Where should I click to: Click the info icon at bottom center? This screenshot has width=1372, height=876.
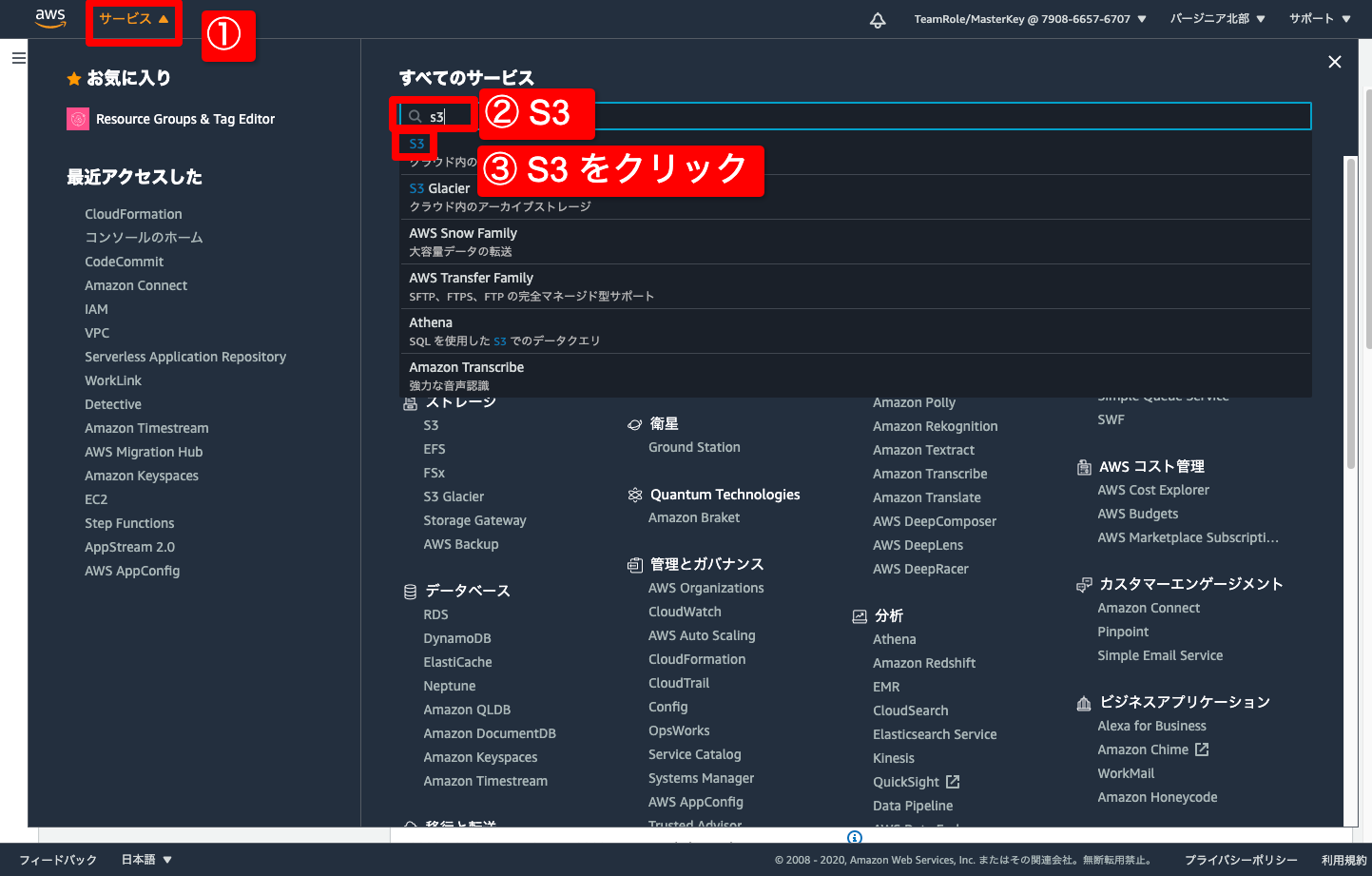(855, 837)
